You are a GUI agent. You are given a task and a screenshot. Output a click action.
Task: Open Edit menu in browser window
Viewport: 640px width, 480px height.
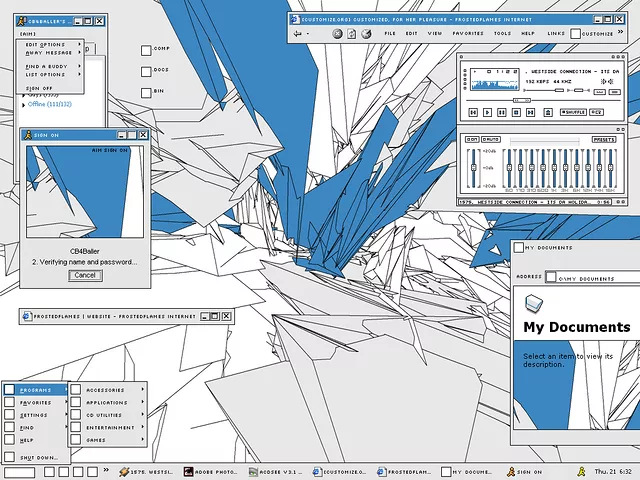[x=411, y=33]
